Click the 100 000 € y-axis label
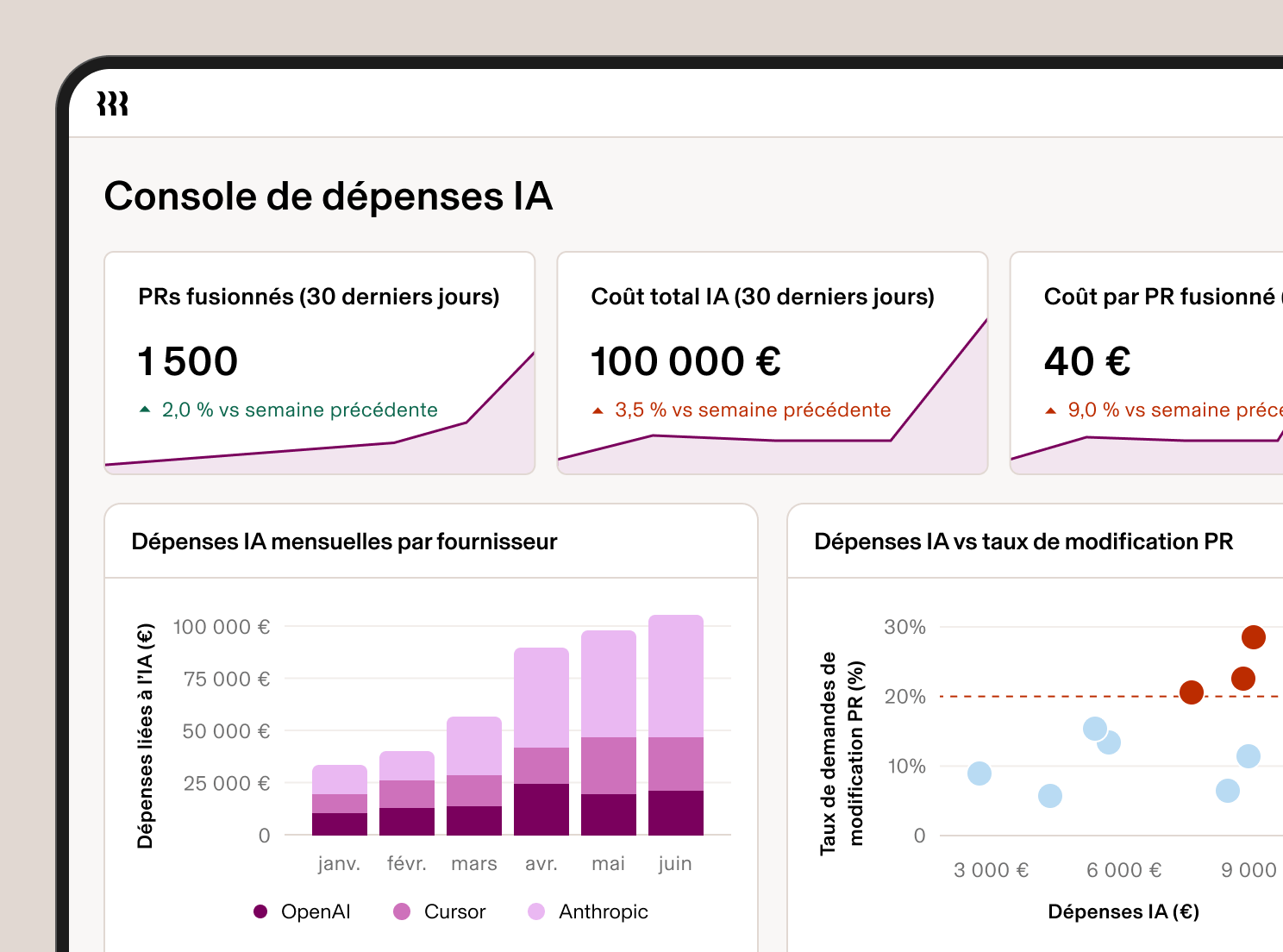 pos(222,627)
